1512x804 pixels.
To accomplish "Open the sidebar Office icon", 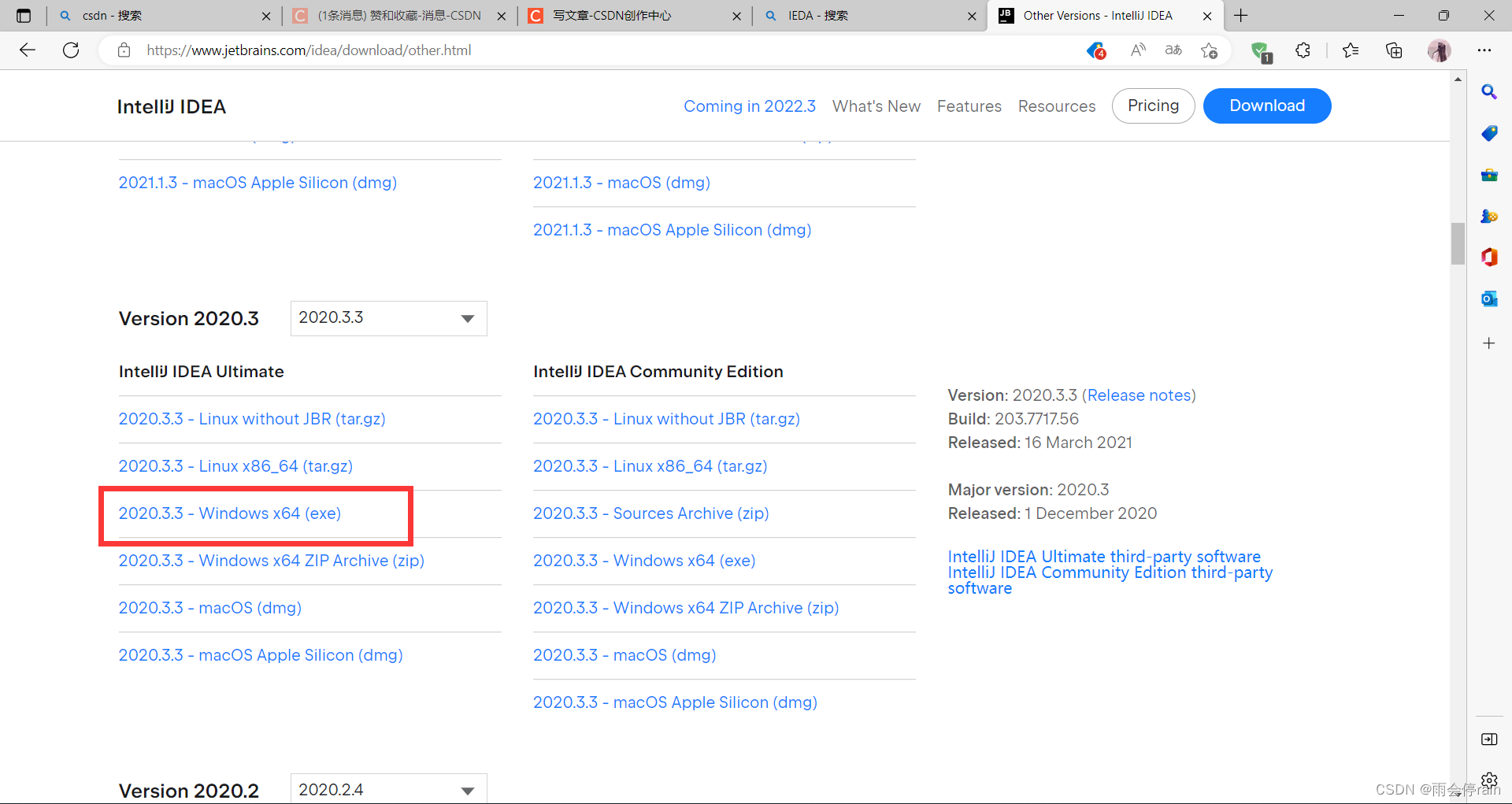I will (x=1489, y=258).
